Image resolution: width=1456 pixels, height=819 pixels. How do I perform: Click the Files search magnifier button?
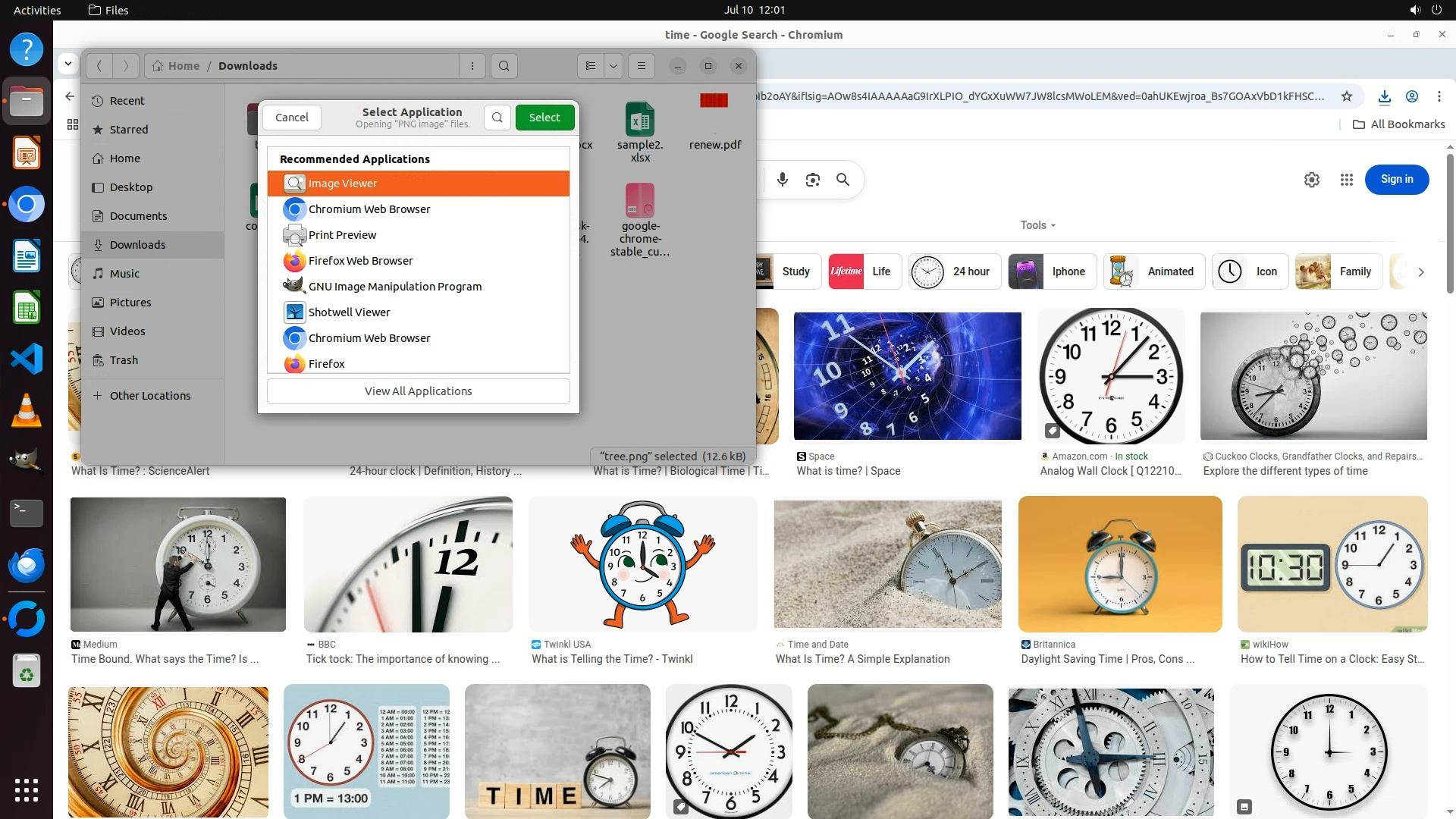[x=504, y=66]
